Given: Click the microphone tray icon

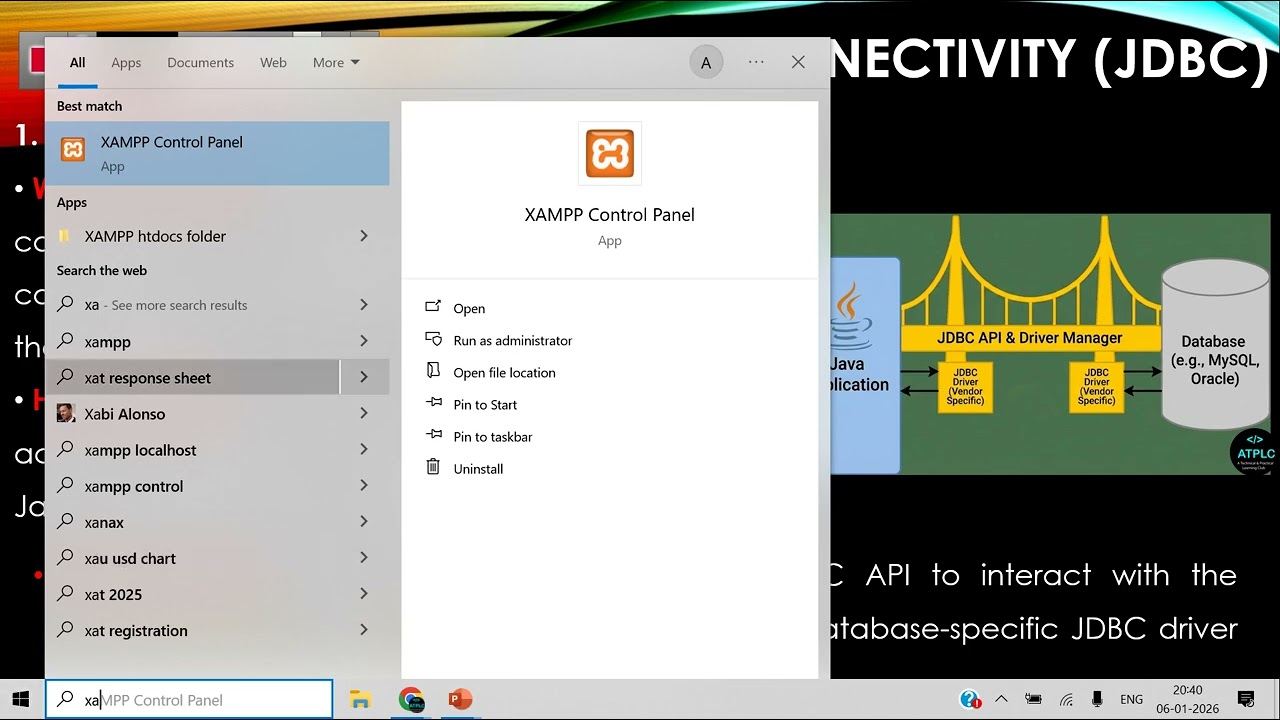Looking at the screenshot, I should 1097,699.
